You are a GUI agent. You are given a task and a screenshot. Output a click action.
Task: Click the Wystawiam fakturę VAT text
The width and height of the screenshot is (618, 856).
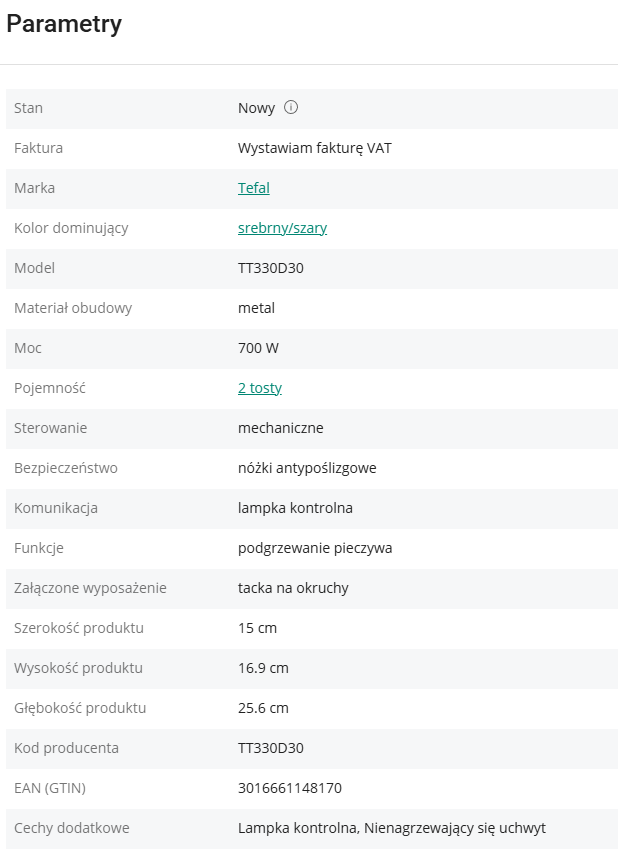pyautogui.click(x=315, y=148)
